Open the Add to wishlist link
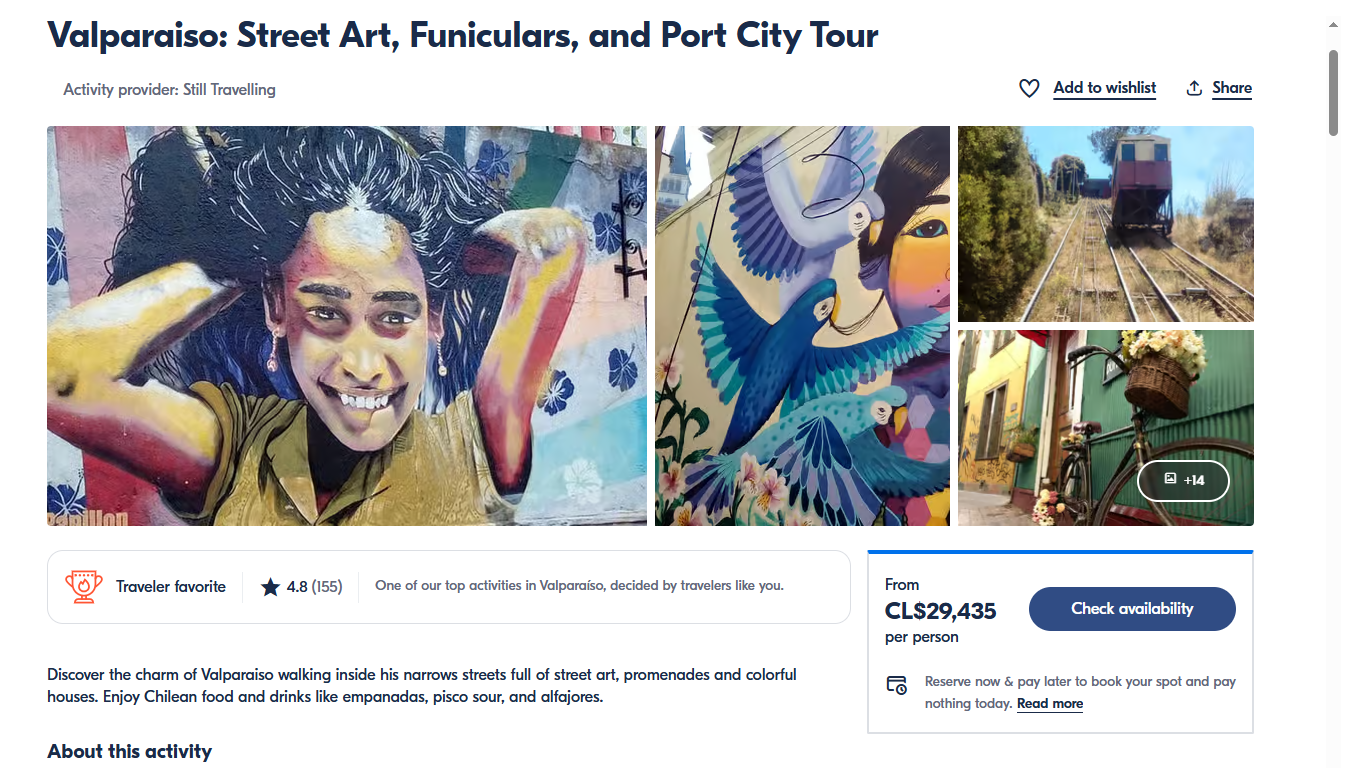 [x=1104, y=88]
